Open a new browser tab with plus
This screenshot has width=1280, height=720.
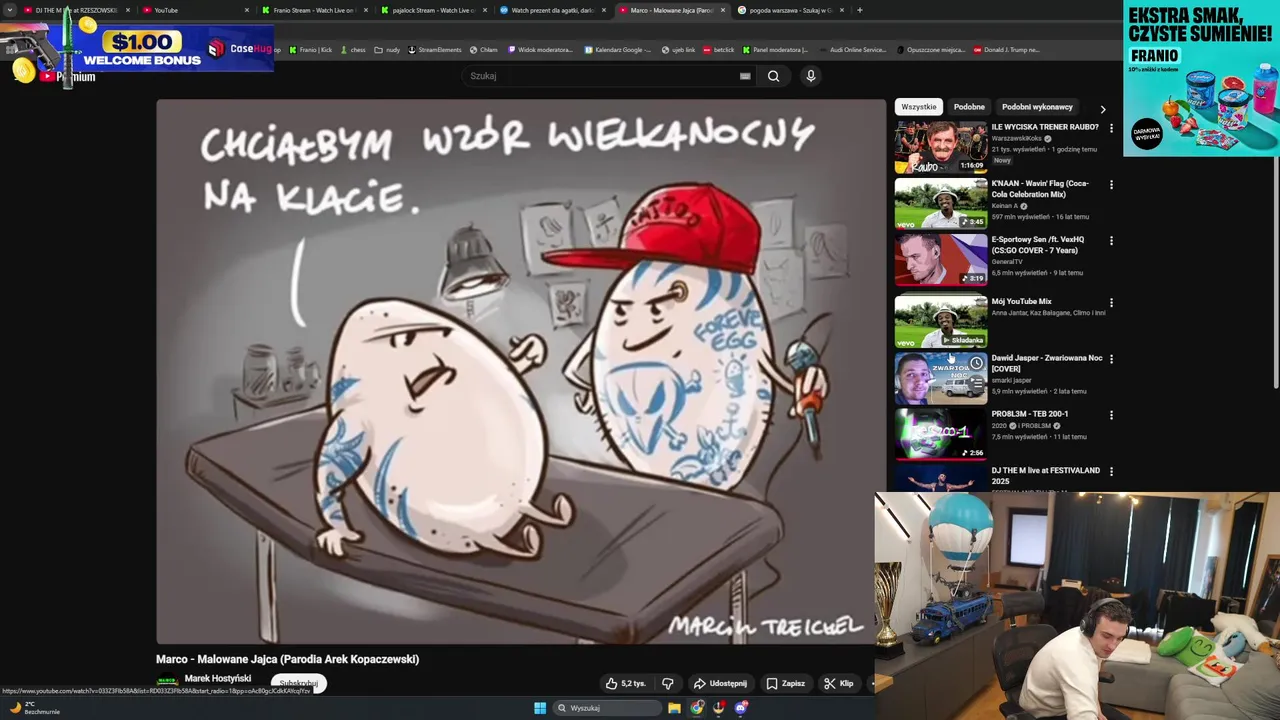[x=859, y=10]
